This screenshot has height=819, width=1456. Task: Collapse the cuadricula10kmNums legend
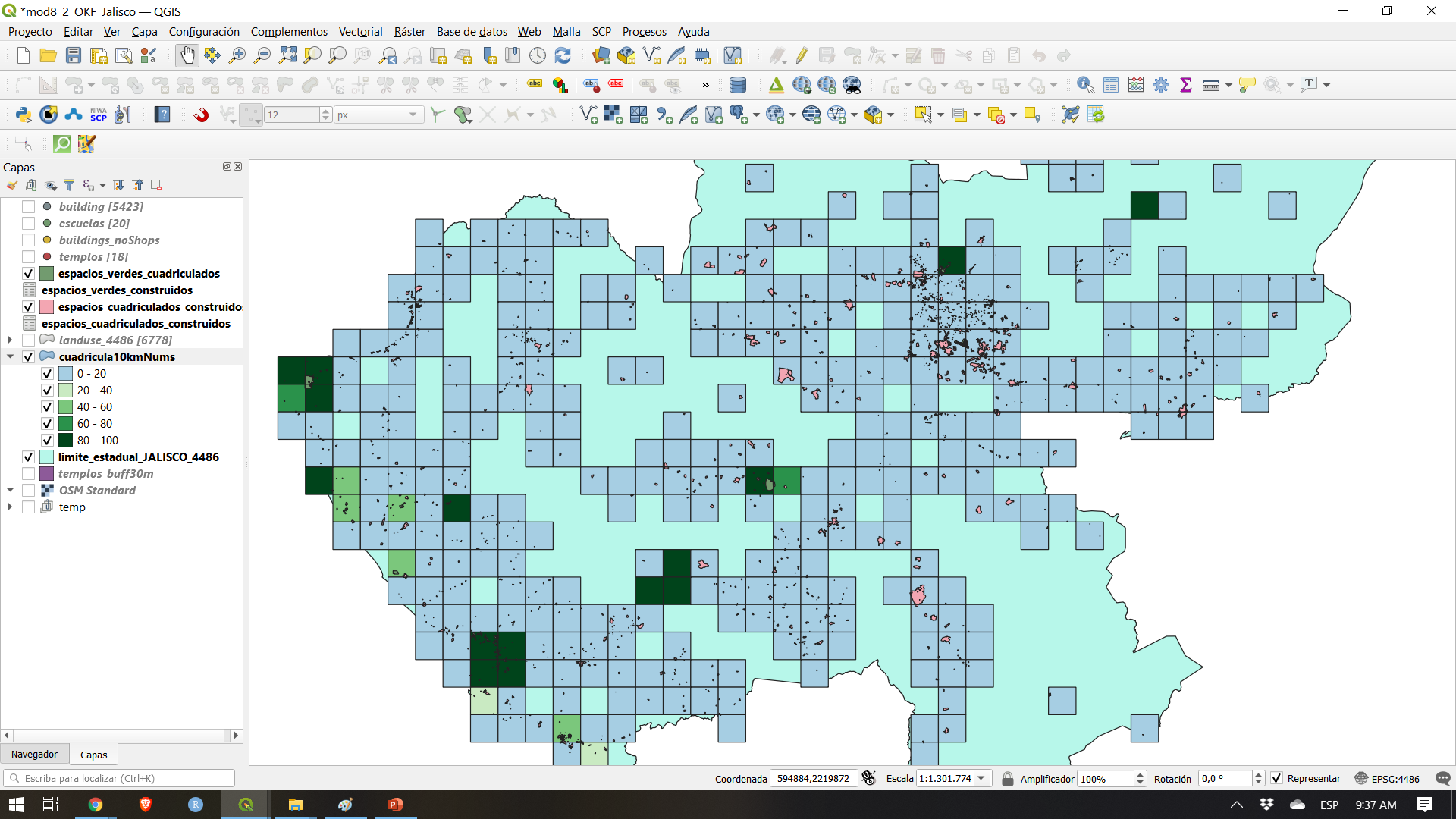tap(10, 356)
